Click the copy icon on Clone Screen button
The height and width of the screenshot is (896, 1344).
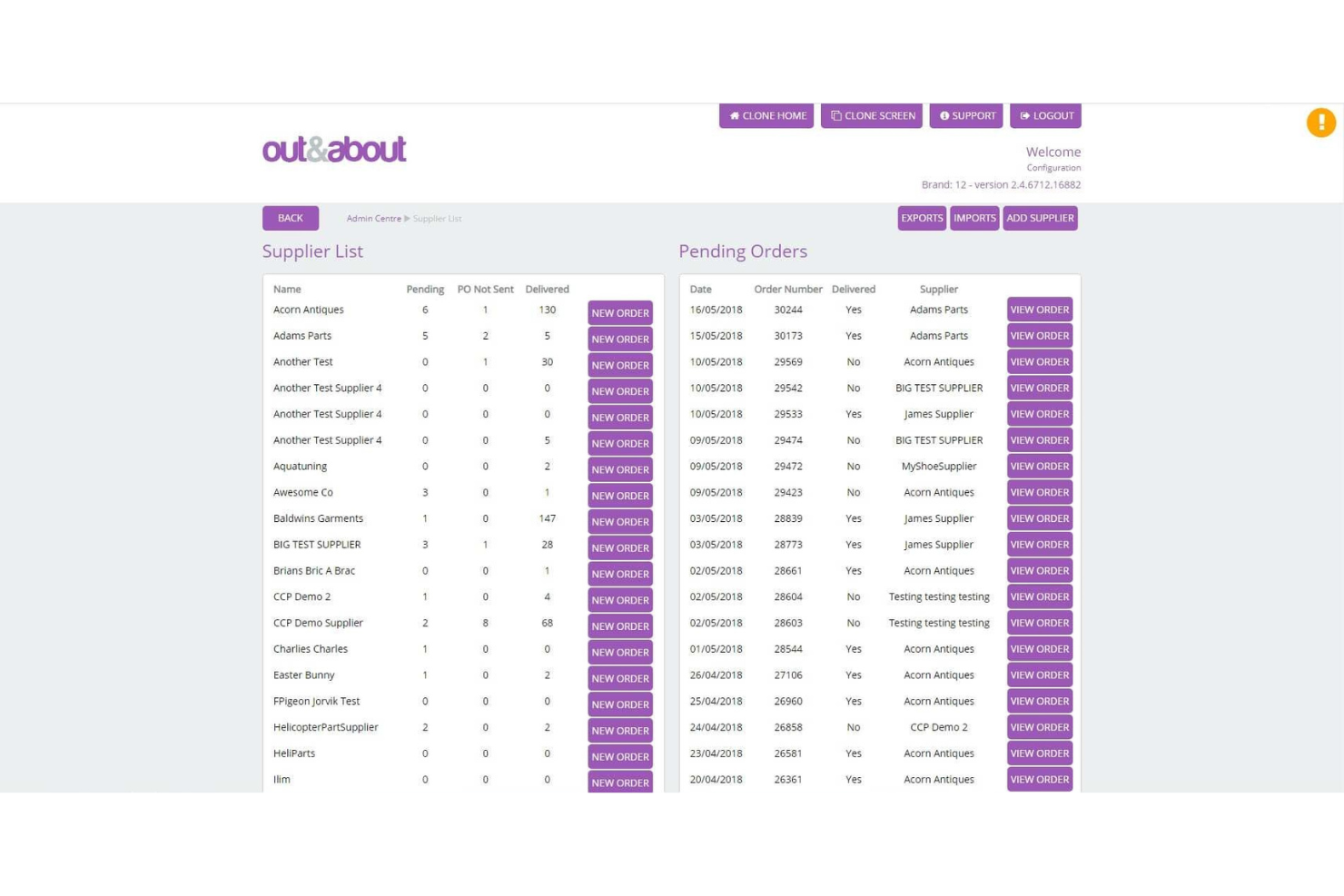click(x=835, y=115)
